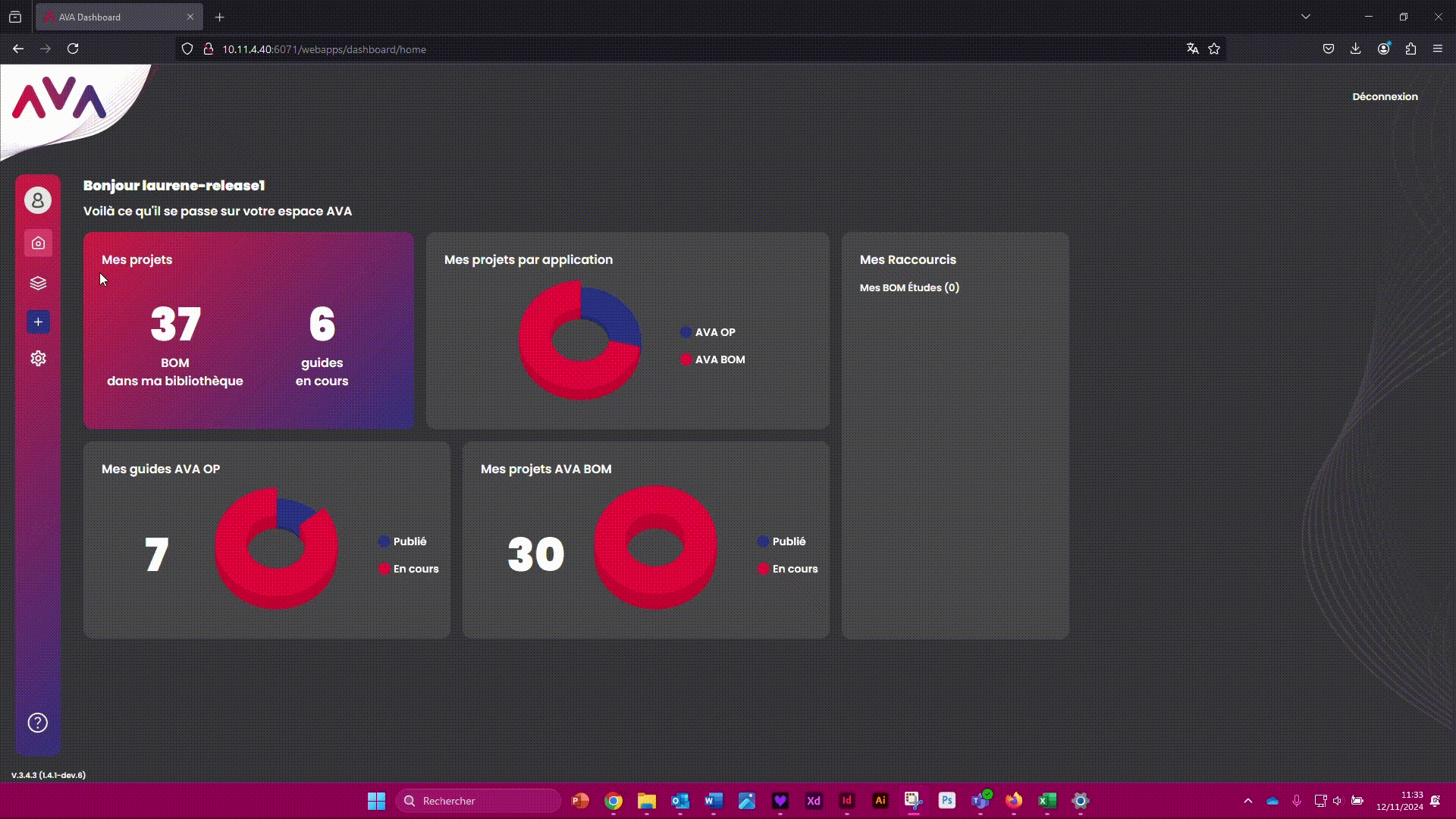The width and height of the screenshot is (1456, 819).
Task: Click the help question mark icon
Action: point(38,723)
